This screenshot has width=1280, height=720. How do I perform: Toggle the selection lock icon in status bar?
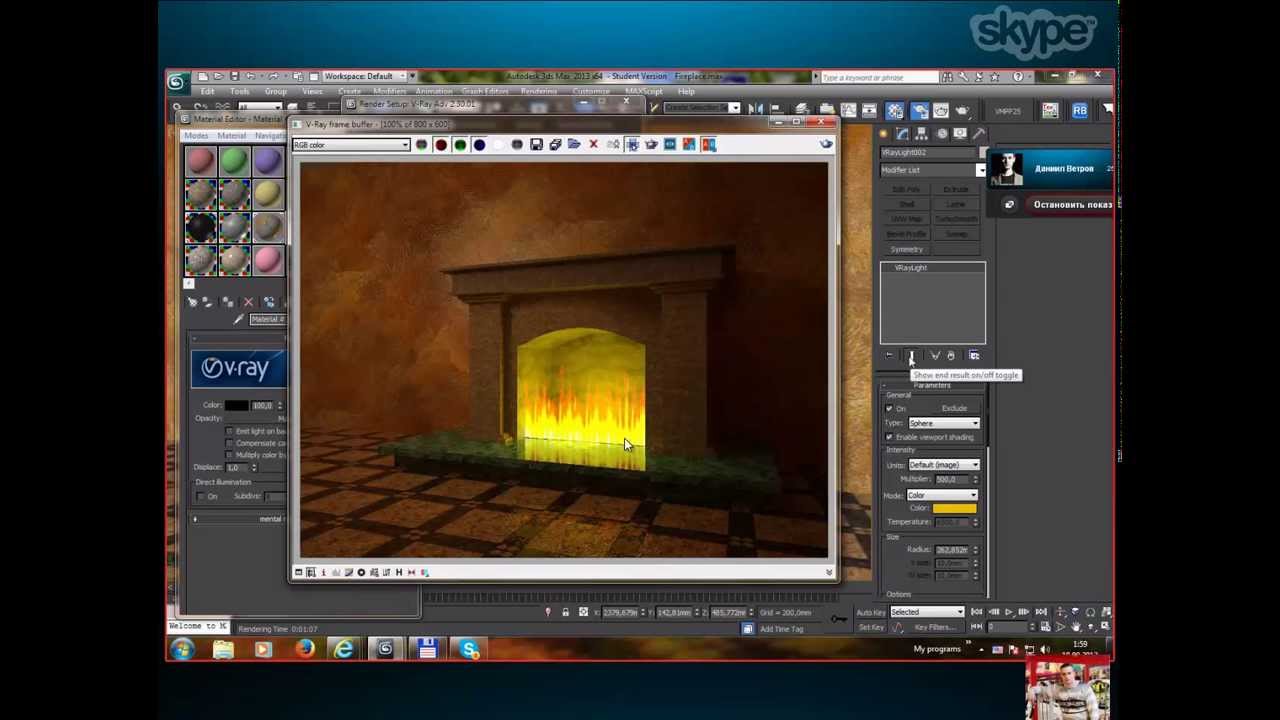[x=565, y=612]
